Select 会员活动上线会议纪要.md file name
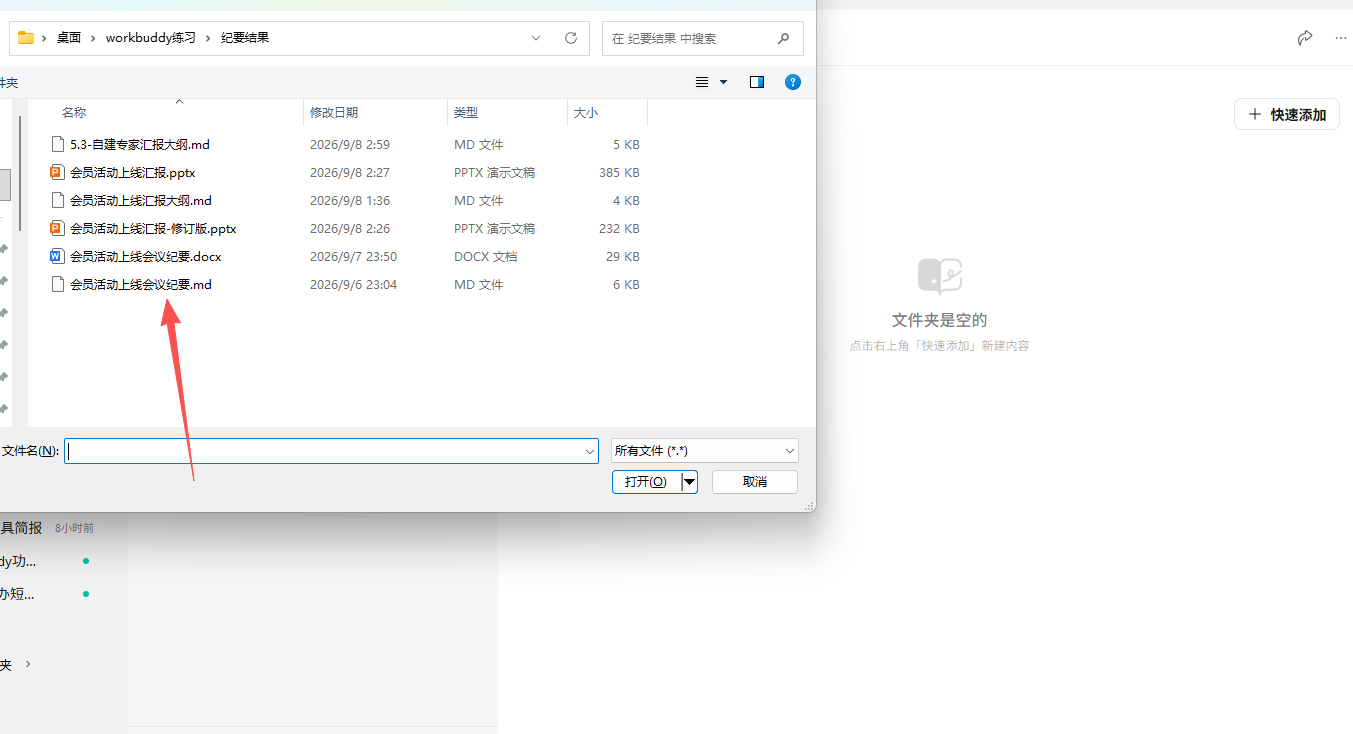The height and width of the screenshot is (734, 1353). point(141,284)
